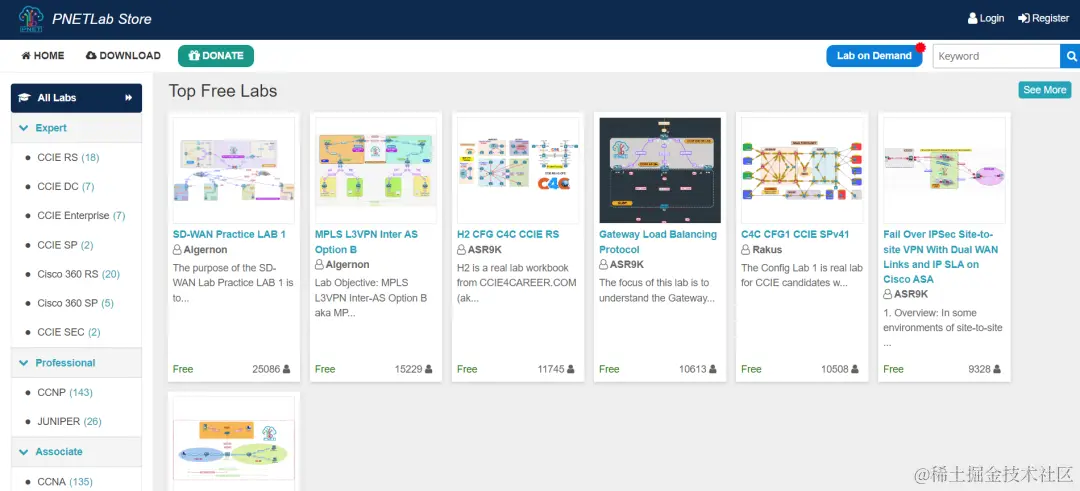1080x491 pixels.
Task: Select JUNIPER (26) category
Action: pyautogui.click(x=69, y=421)
